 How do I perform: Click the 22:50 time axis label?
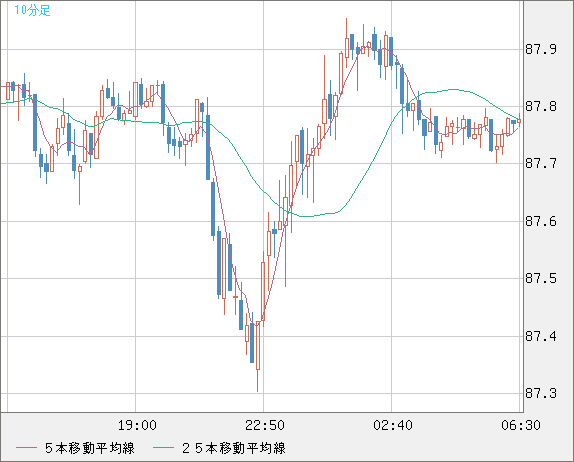265,425
